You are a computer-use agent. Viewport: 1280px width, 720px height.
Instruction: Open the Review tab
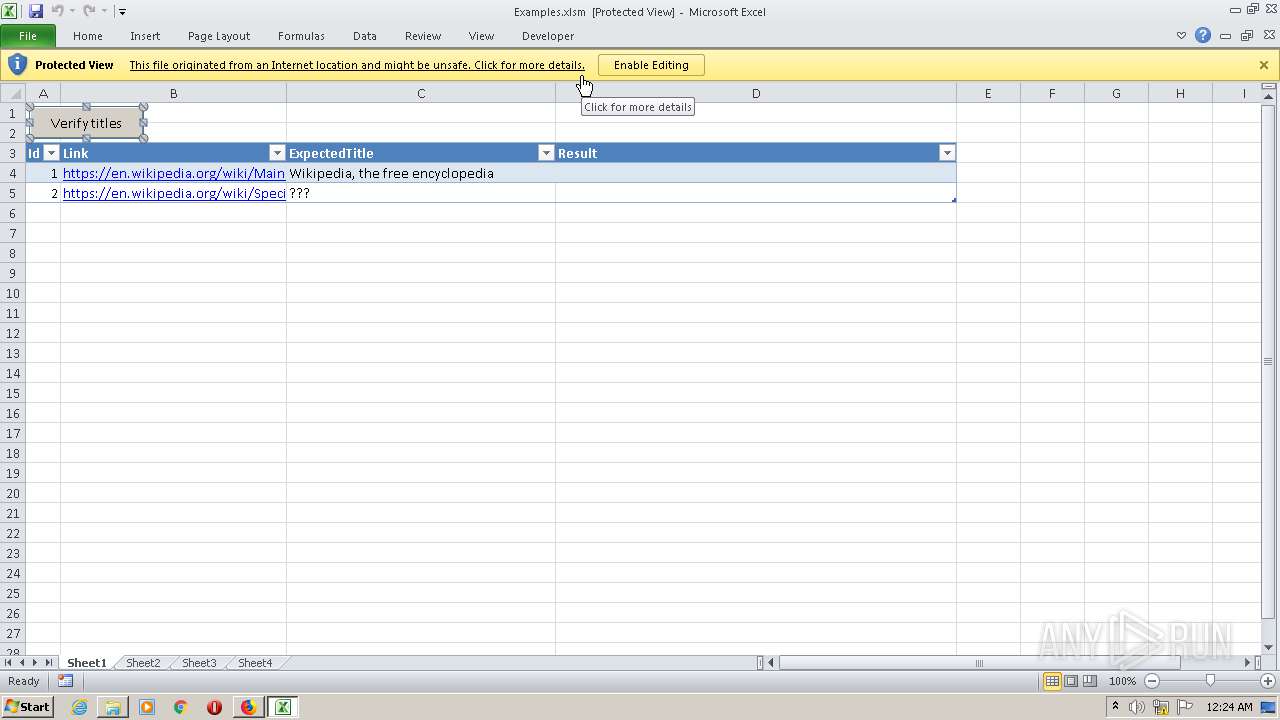coord(423,36)
